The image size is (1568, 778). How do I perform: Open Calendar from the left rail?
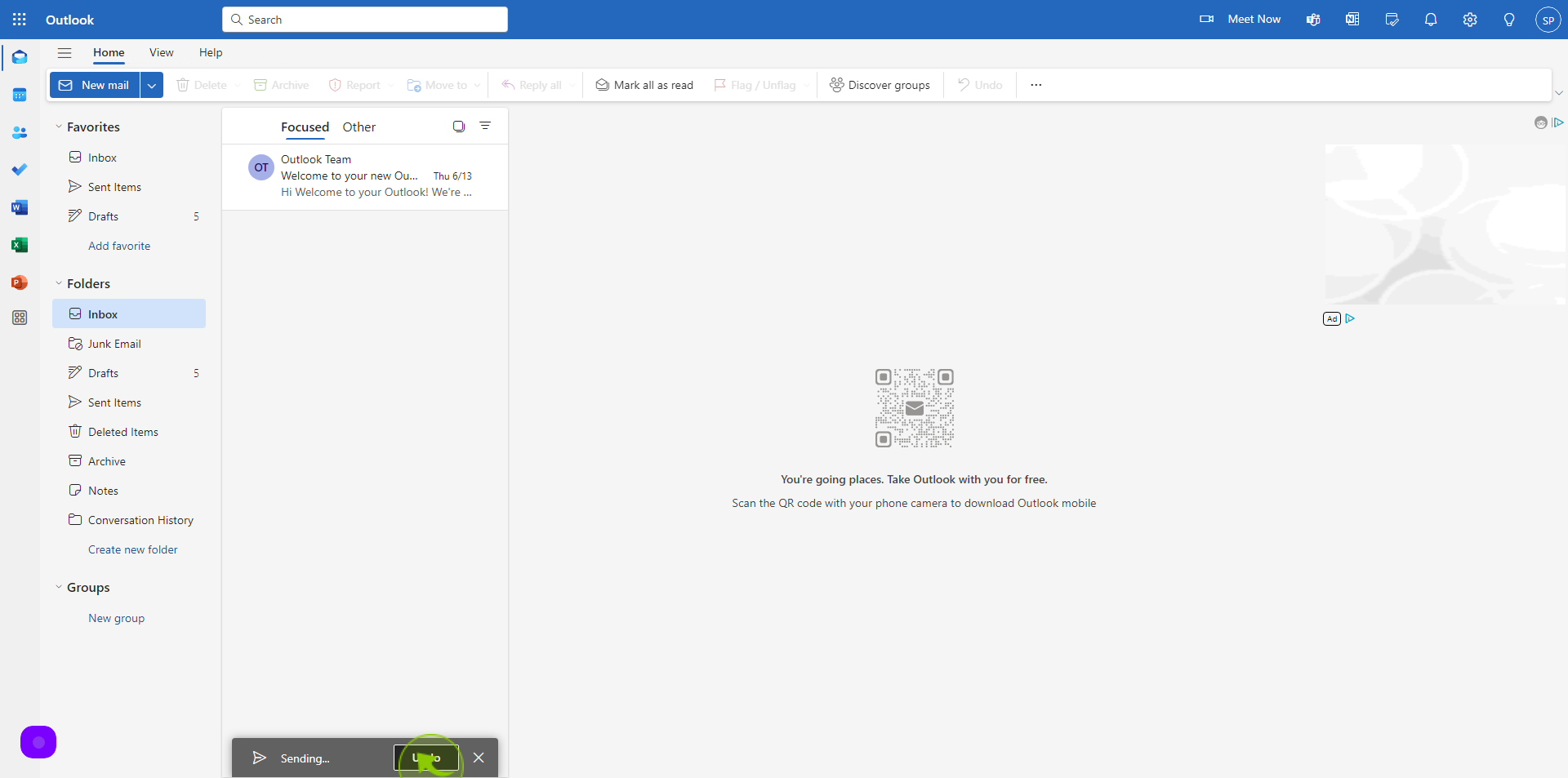(20, 95)
